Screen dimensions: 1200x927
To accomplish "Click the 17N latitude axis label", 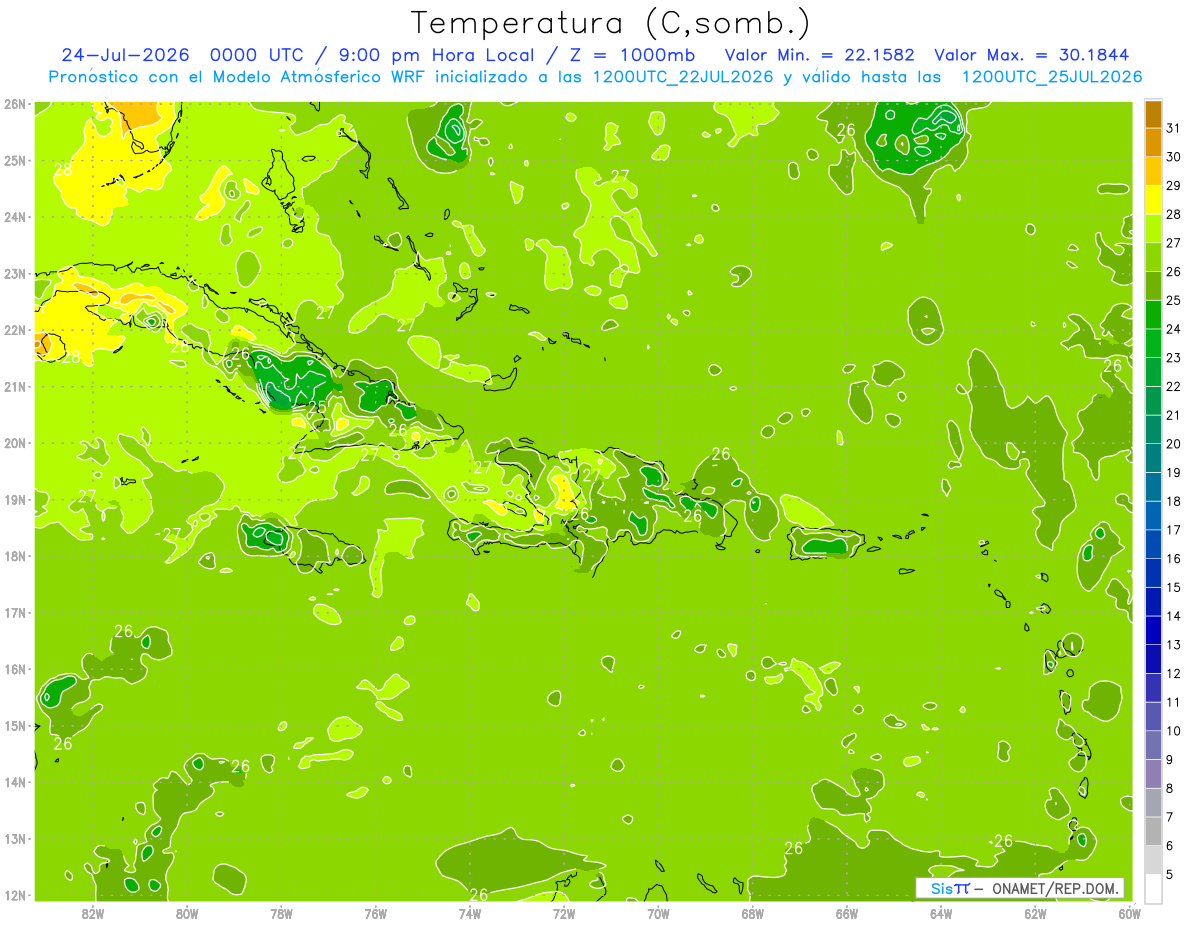I will 14,612.
